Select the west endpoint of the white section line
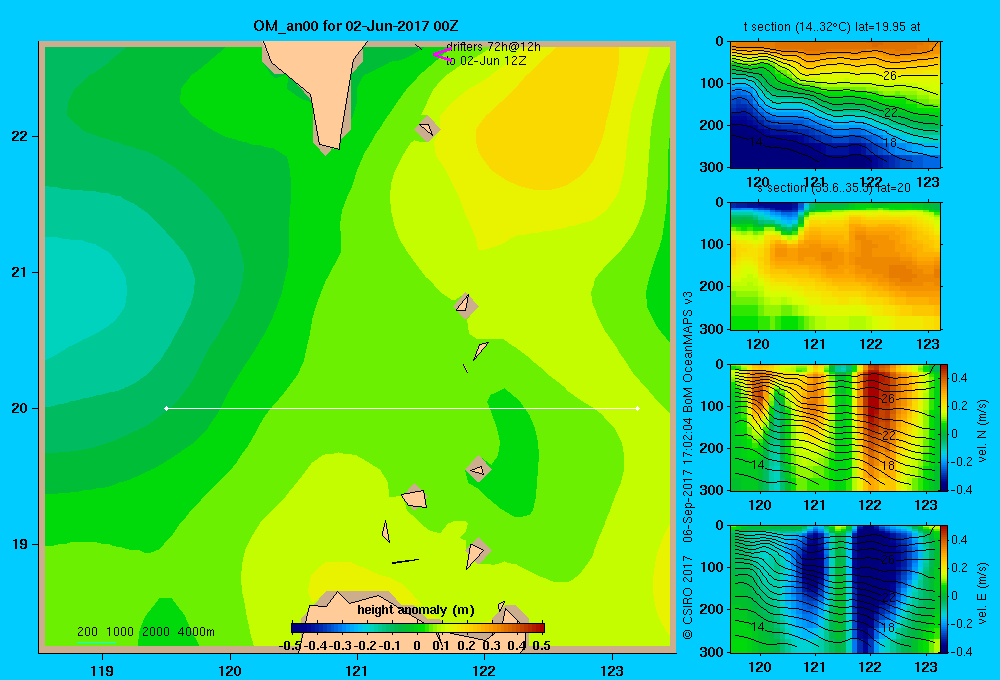The height and width of the screenshot is (680, 1000). (166, 408)
